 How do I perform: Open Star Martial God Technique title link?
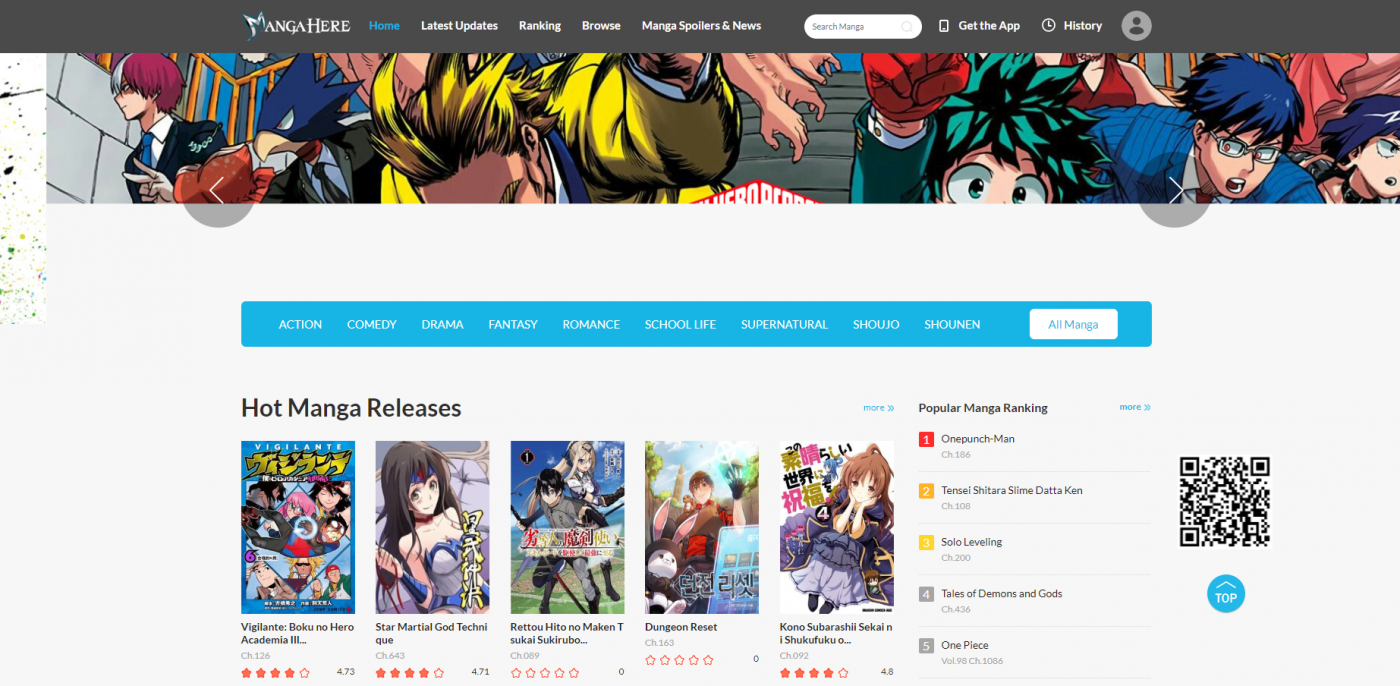pyautogui.click(x=432, y=634)
